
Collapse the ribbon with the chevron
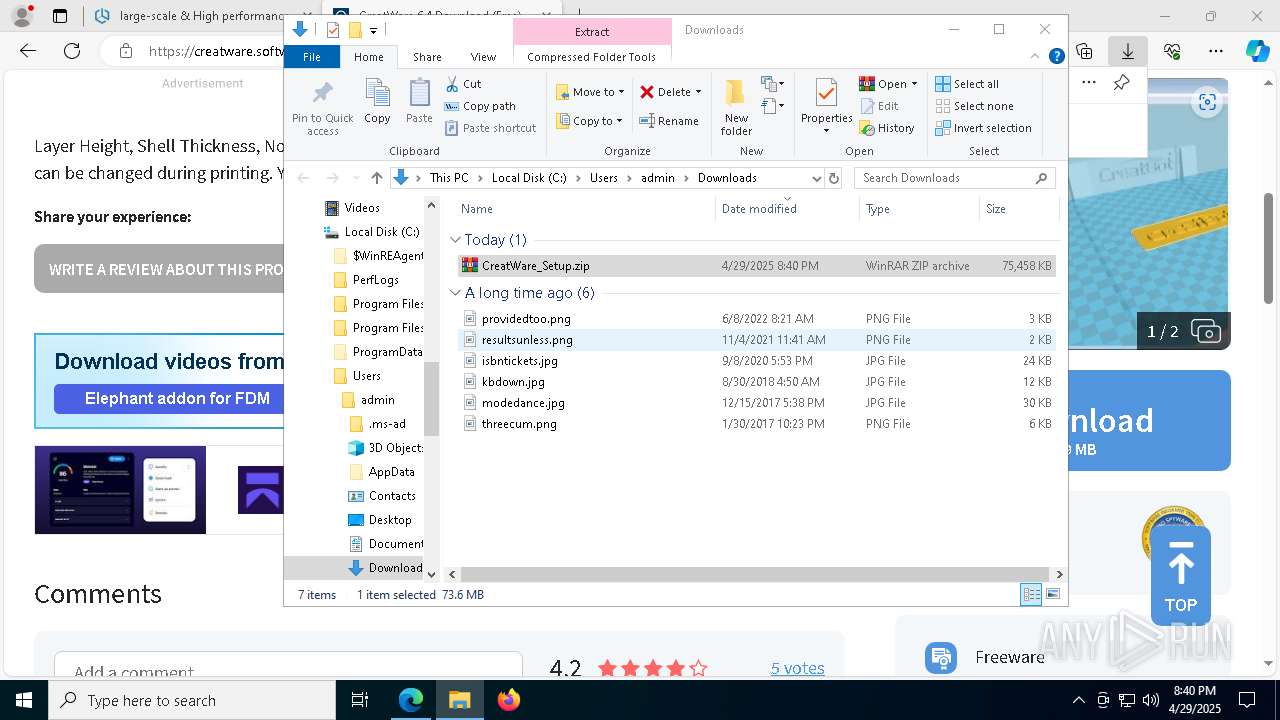(1037, 57)
